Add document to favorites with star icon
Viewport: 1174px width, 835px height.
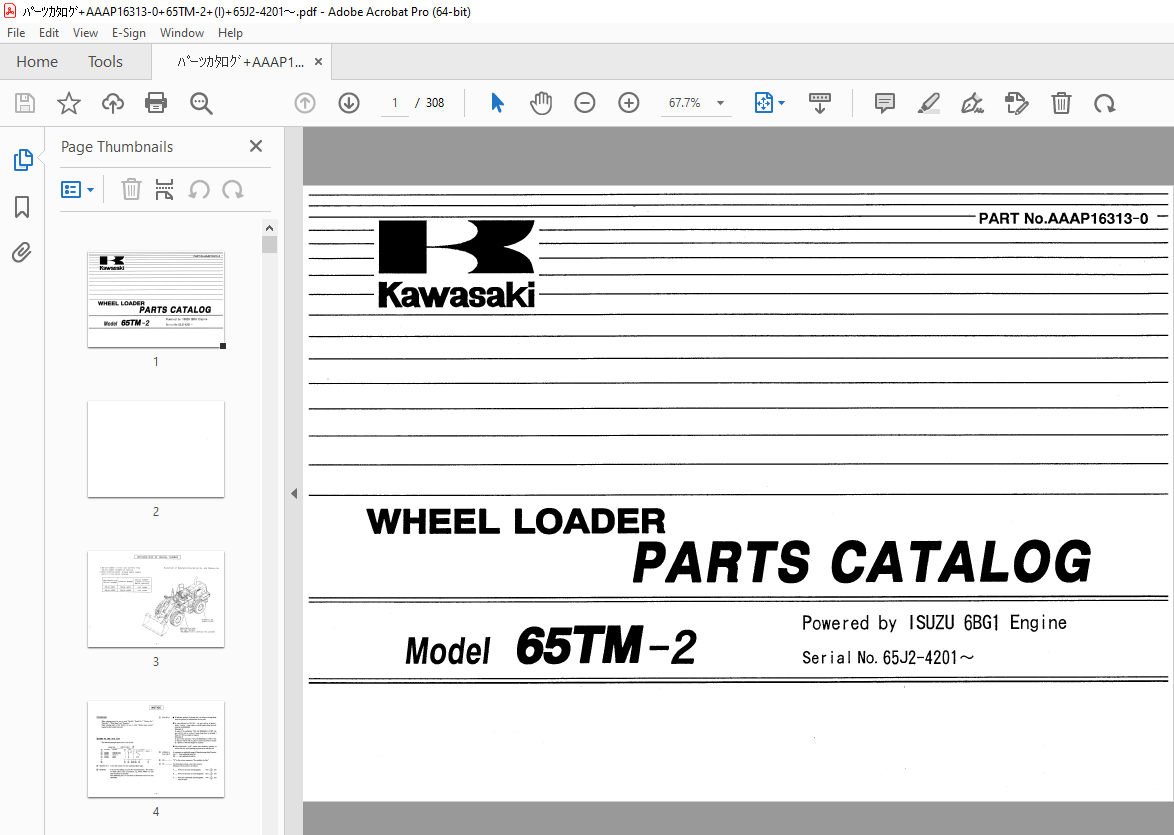click(69, 103)
